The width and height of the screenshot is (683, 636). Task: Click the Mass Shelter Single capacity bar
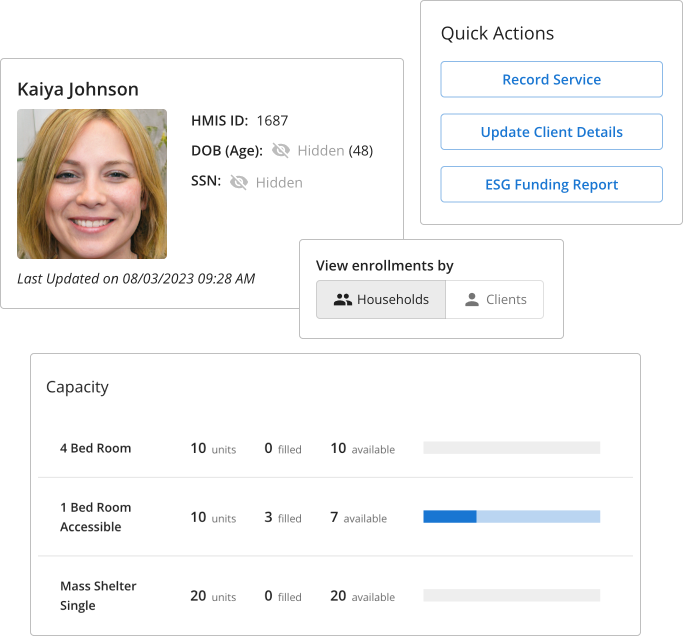pos(511,595)
